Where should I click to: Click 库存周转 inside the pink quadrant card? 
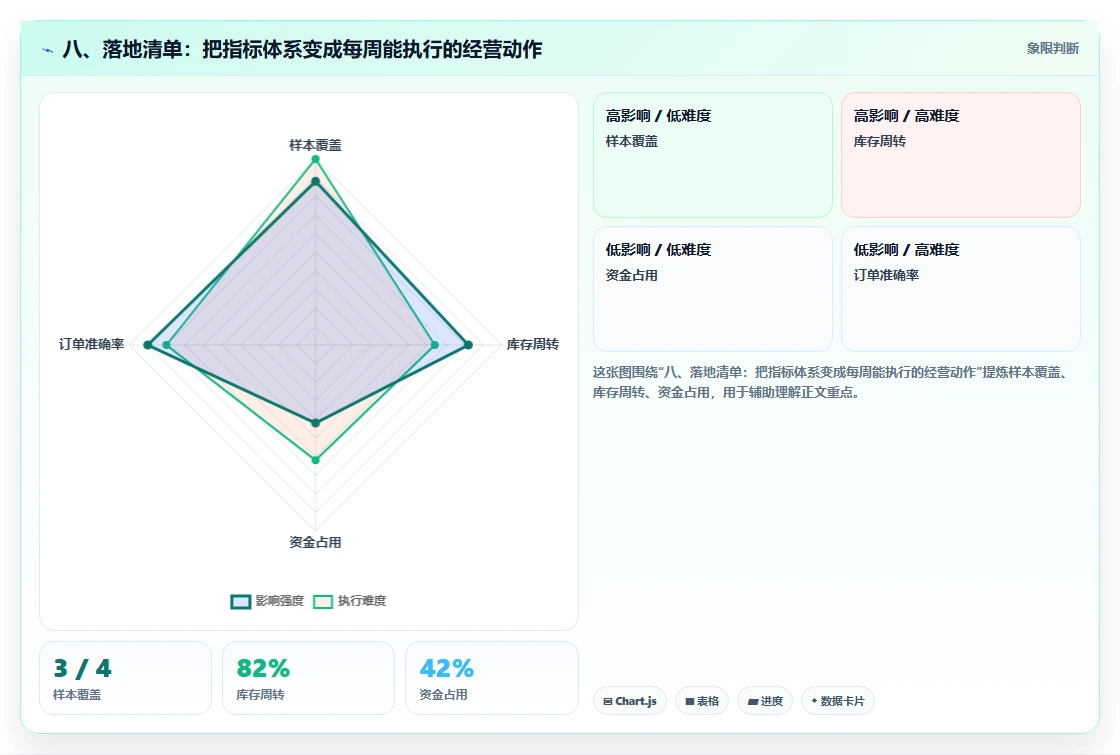coord(879,141)
